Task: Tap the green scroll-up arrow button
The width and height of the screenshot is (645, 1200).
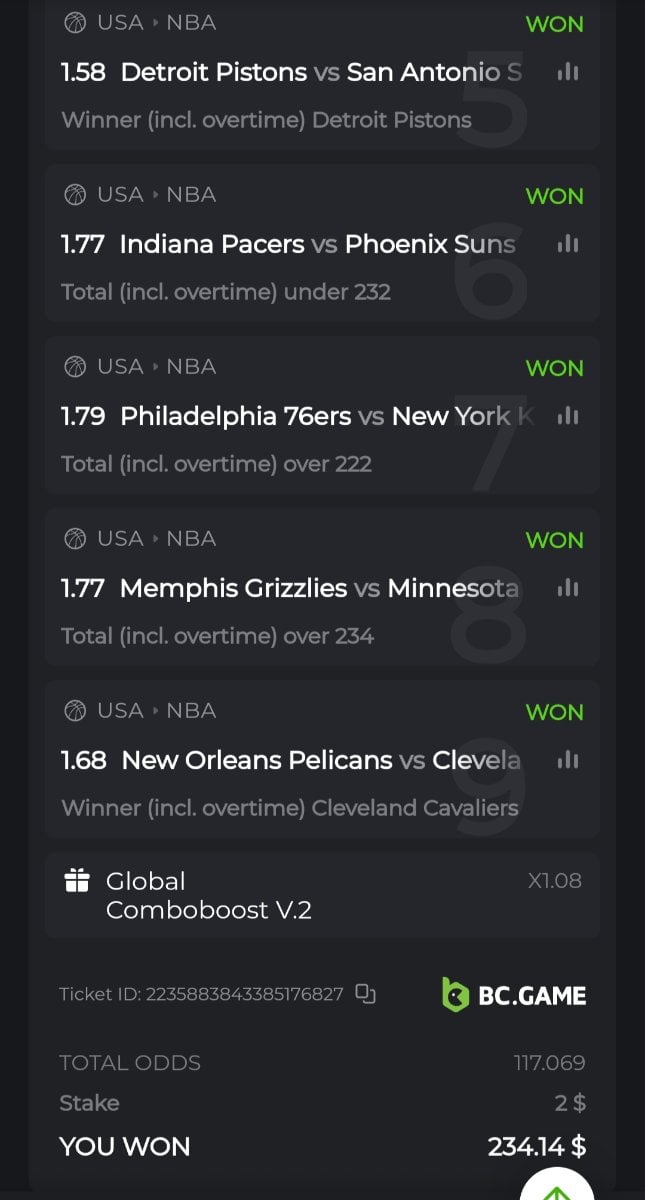Action: [x=557, y=1190]
